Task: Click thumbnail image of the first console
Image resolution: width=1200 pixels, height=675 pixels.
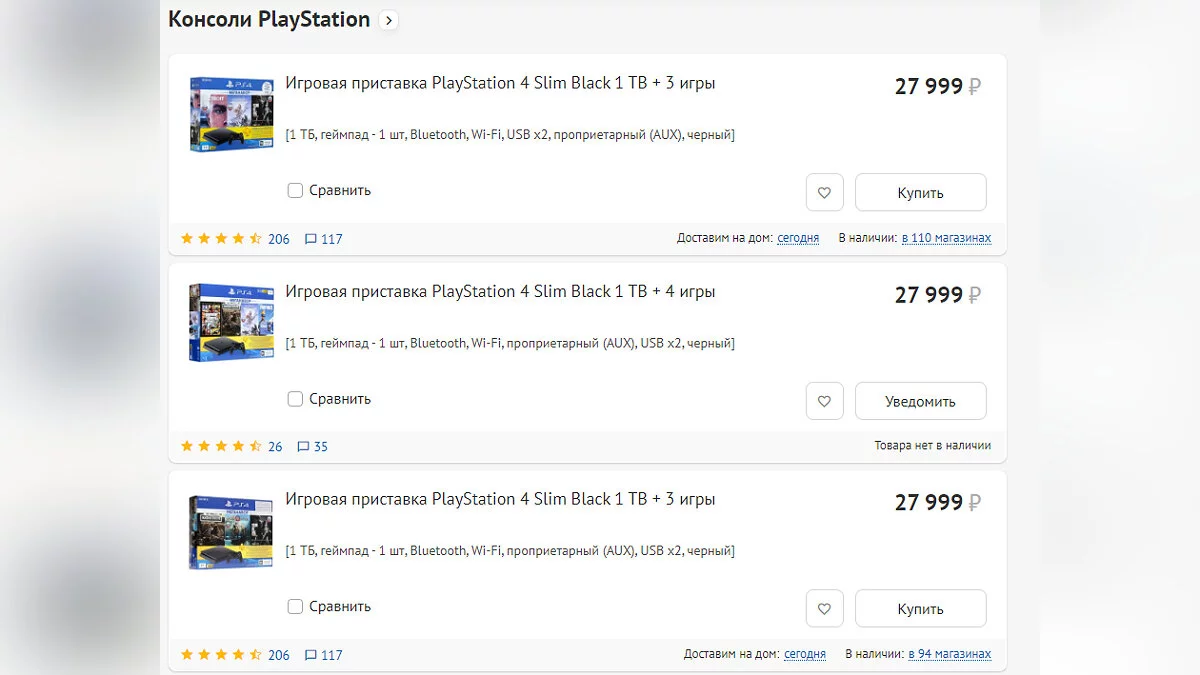Action: click(x=231, y=113)
